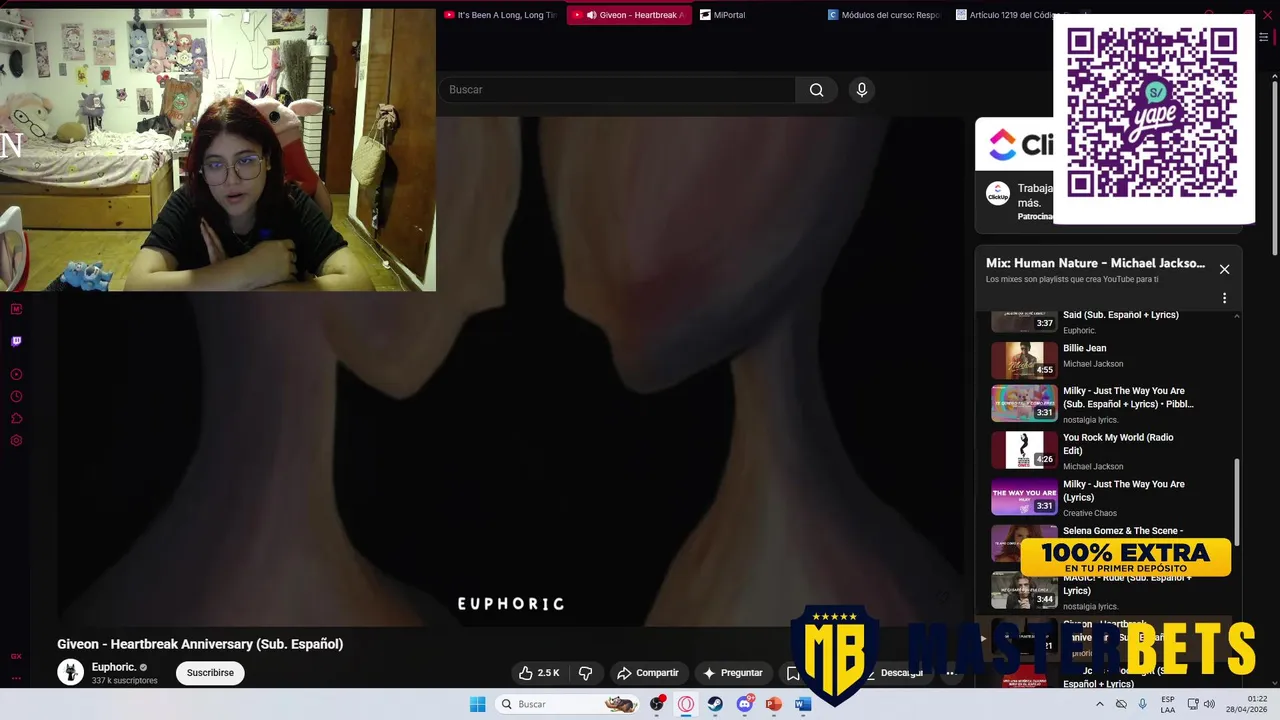Open Euphoric. channel name link

(x=114, y=667)
